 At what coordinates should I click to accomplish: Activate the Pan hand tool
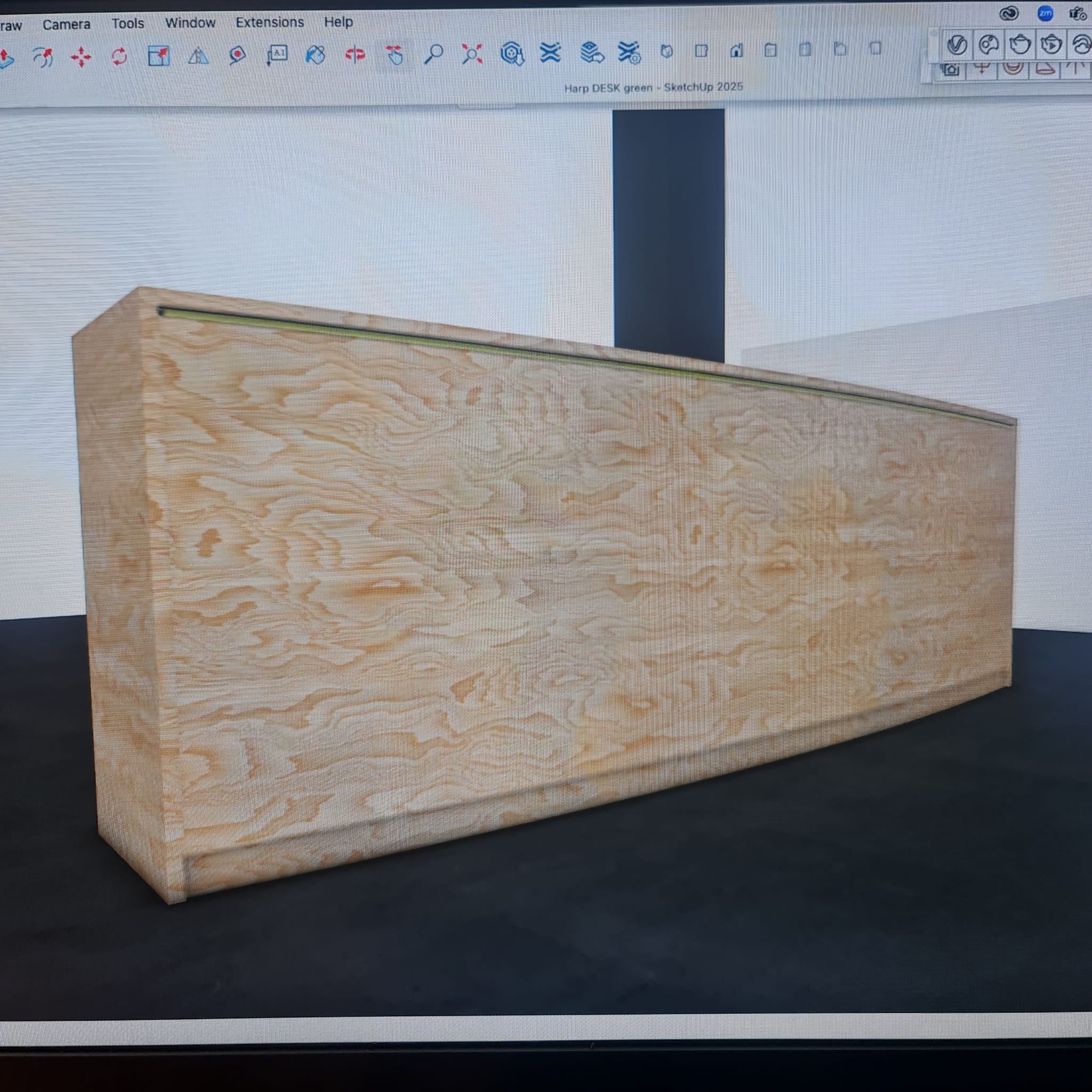395,55
